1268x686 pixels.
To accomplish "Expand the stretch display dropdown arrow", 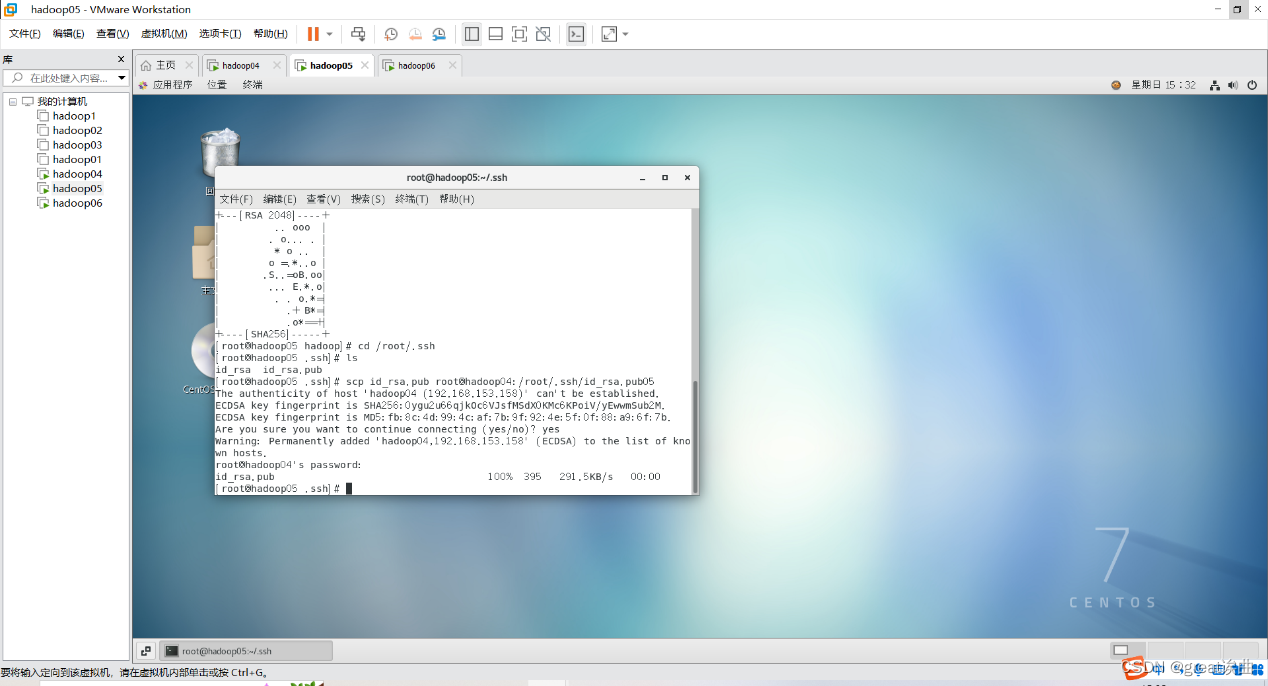I will click(x=625, y=34).
